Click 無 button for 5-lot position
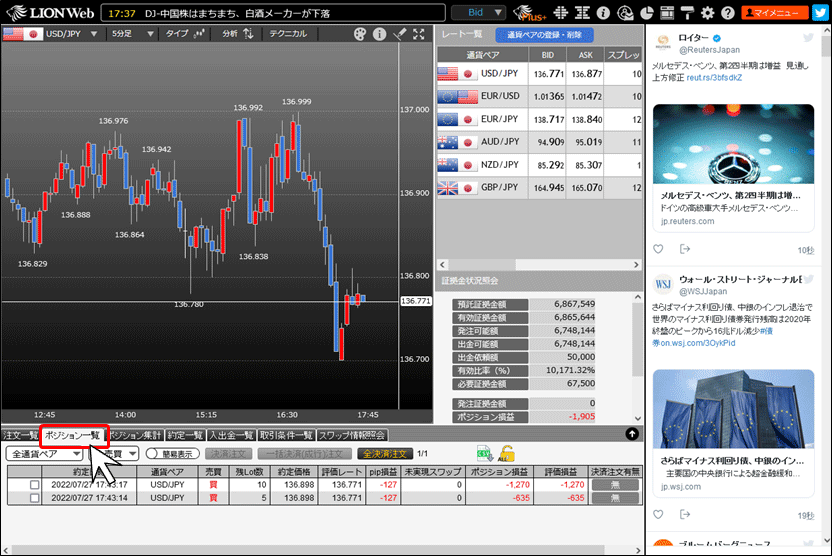This screenshot has height=556, width=832. coord(615,498)
